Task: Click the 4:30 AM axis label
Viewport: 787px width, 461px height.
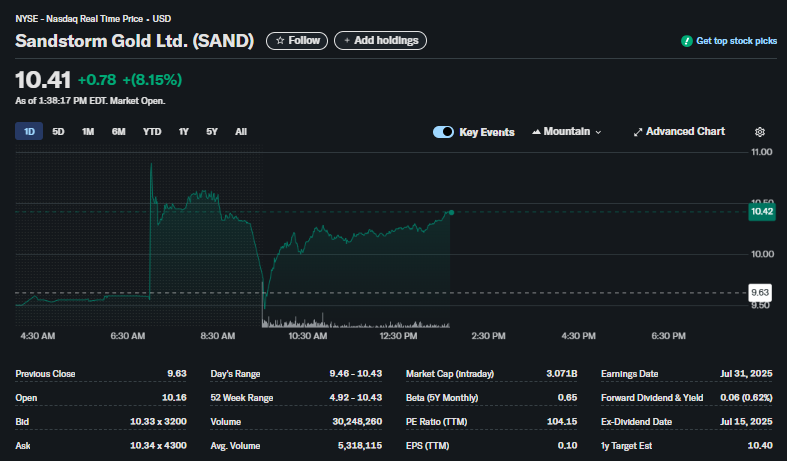Action: point(38,336)
